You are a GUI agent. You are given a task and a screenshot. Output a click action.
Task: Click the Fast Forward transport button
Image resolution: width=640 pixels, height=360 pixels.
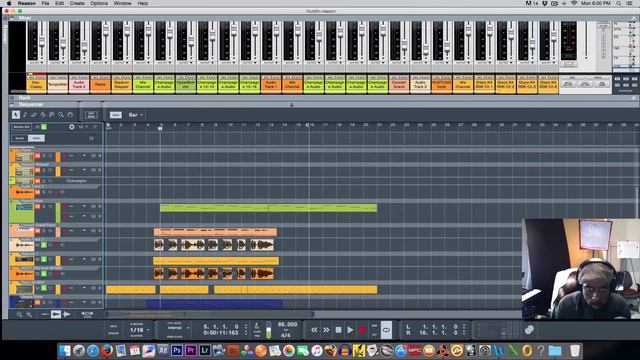point(326,330)
